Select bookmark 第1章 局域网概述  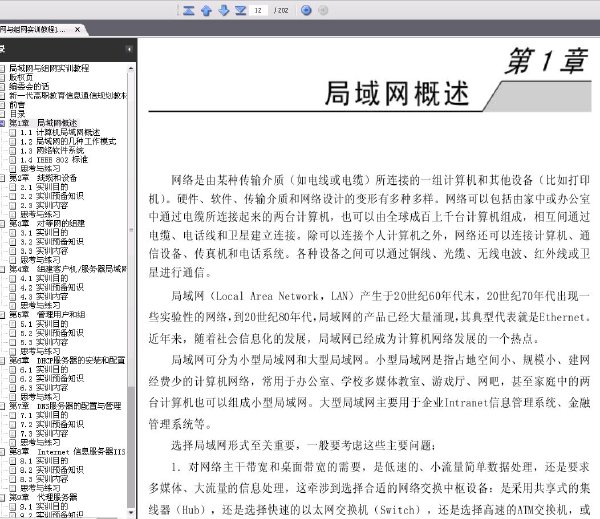tap(43, 123)
